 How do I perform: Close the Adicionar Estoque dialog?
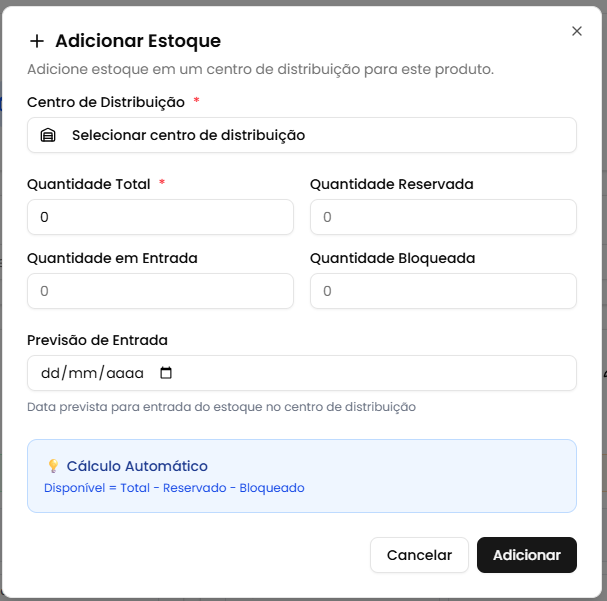point(577,31)
